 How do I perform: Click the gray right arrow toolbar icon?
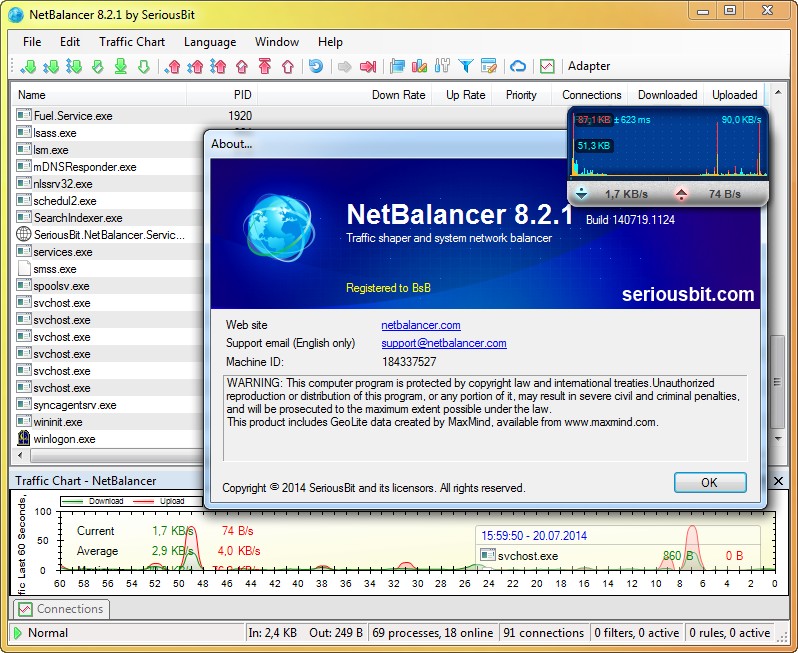(345, 67)
